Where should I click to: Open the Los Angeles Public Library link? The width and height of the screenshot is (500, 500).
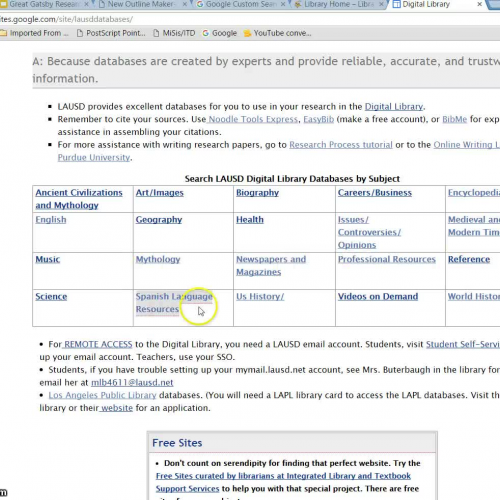[102, 395]
